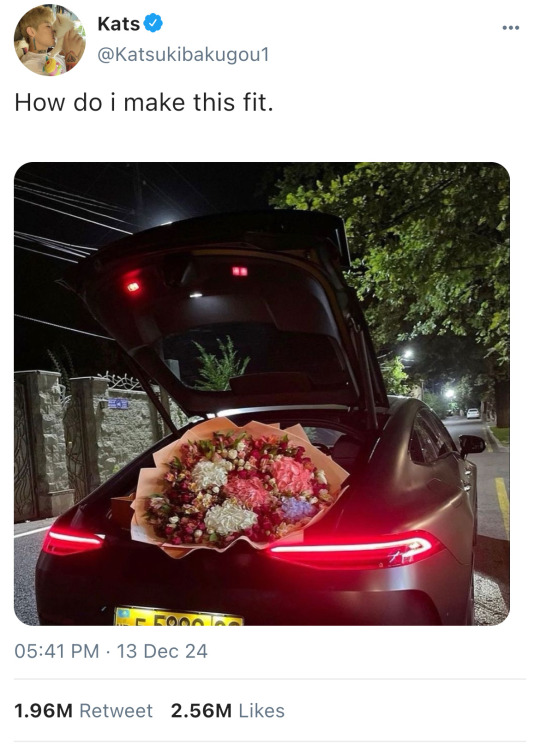Click the Likes label
The height and width of the screenshot is (745, 540).
(x=262, y=711)
